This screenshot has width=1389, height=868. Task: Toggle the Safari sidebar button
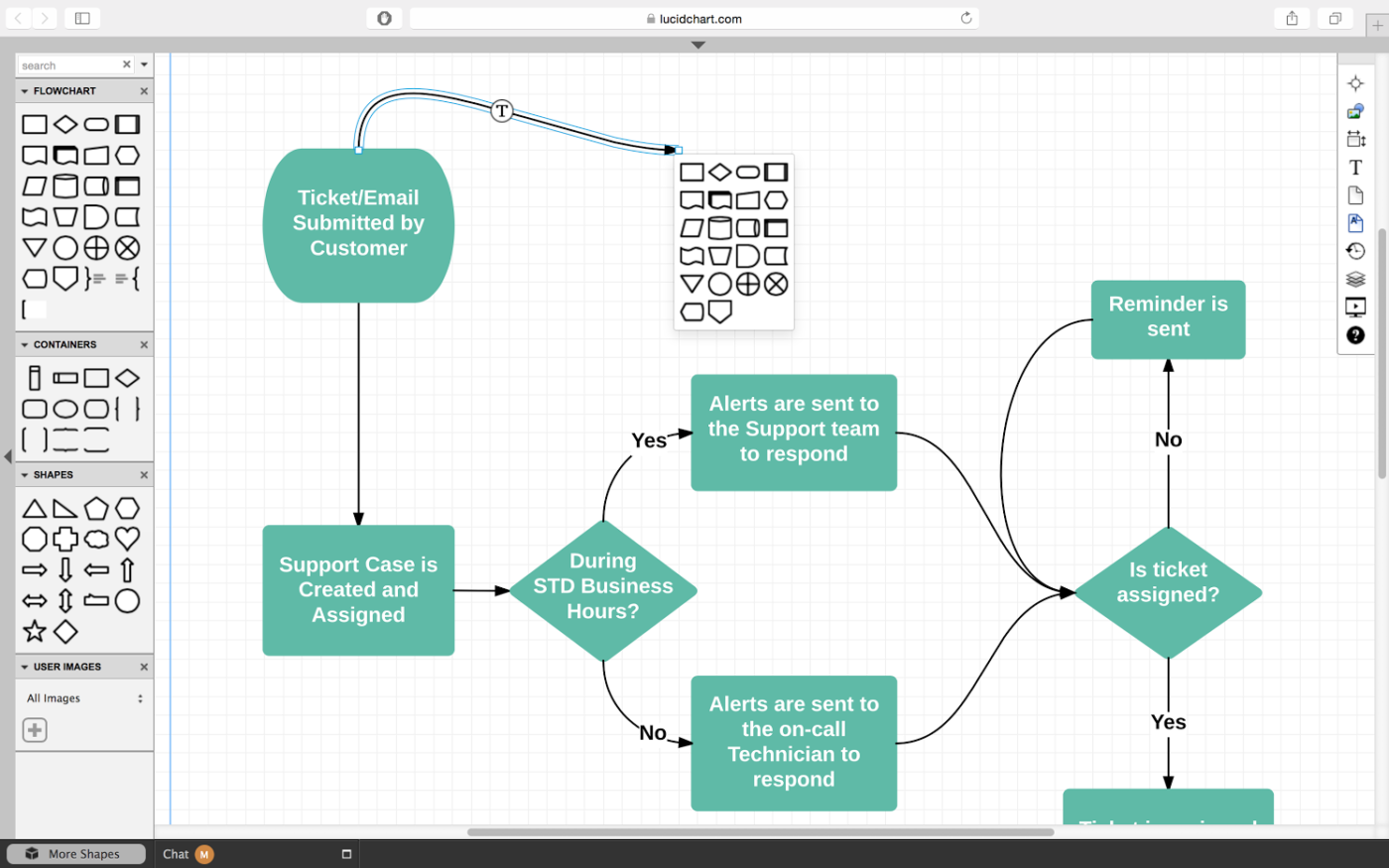82,18
